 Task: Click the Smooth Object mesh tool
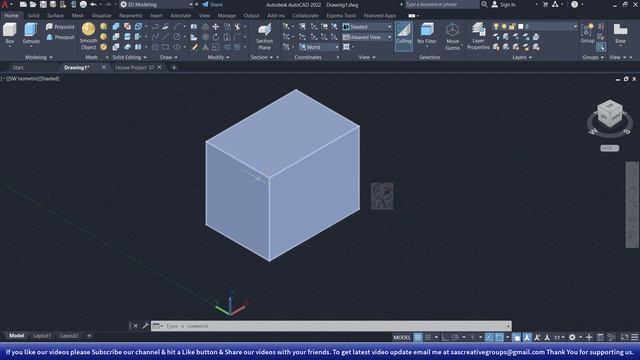(89, 36)
